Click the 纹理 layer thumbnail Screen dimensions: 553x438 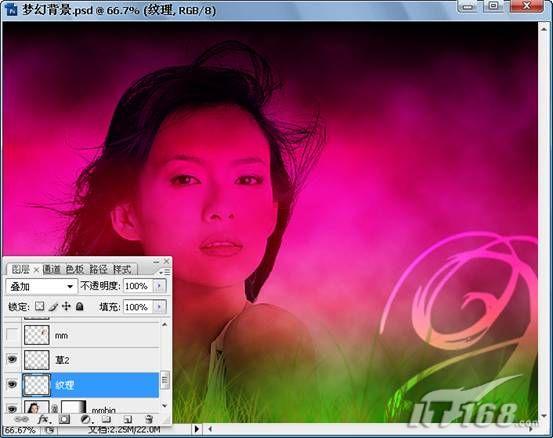tap(37, 384)
